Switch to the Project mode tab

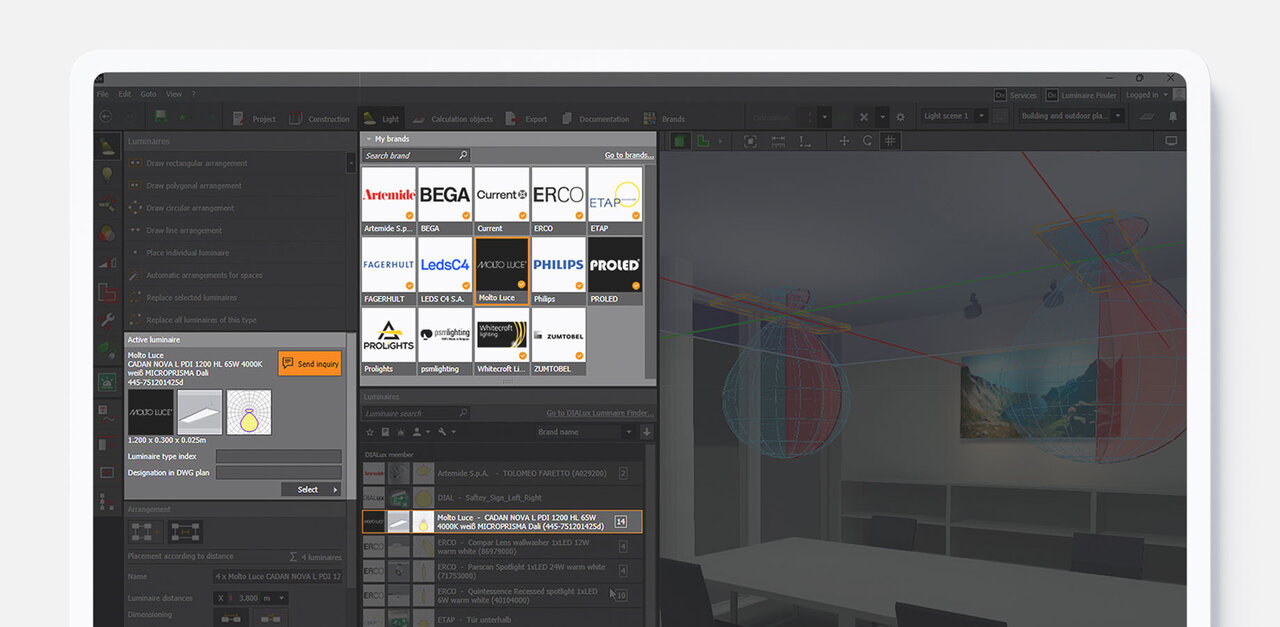pyautogui.click(x=254, y=118)
